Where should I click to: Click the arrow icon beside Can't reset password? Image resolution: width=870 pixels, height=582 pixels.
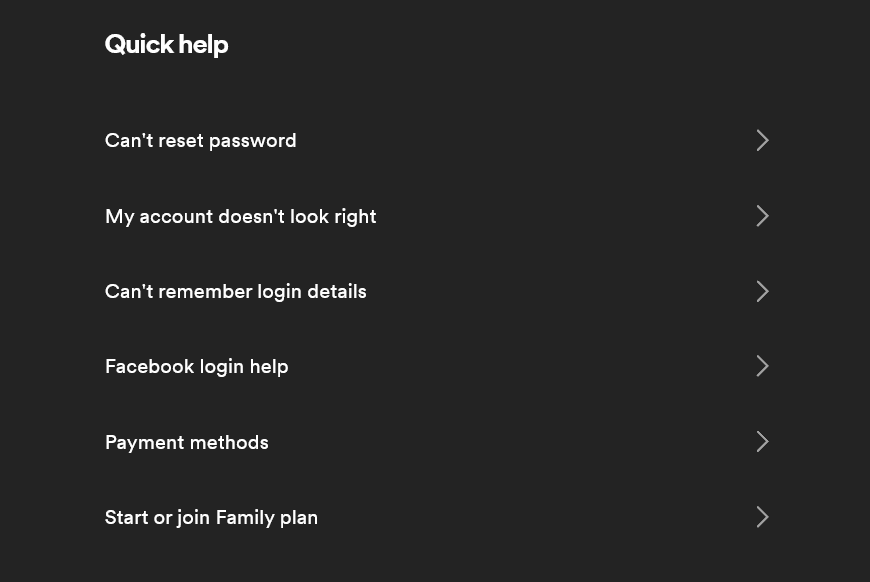[x=762, y=140]
